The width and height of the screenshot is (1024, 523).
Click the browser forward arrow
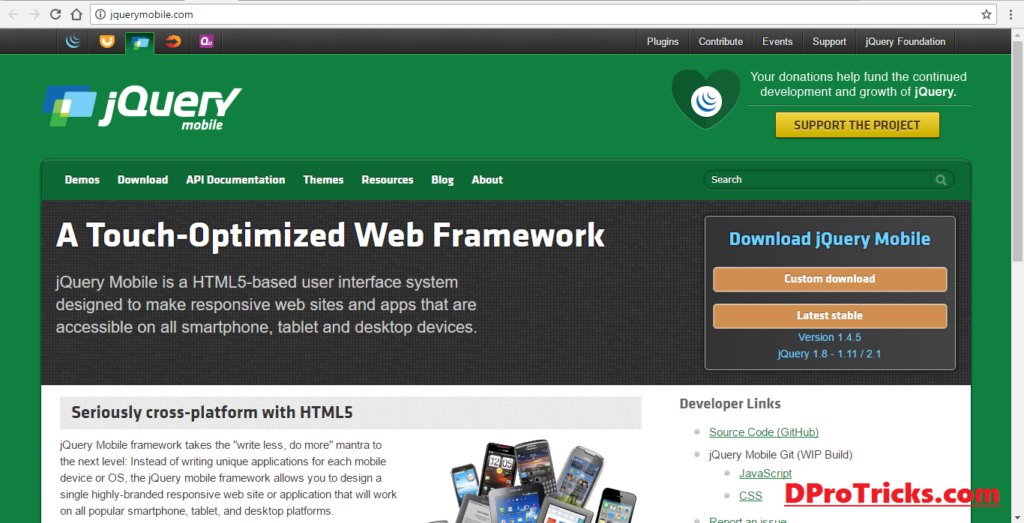coord(35,14)
